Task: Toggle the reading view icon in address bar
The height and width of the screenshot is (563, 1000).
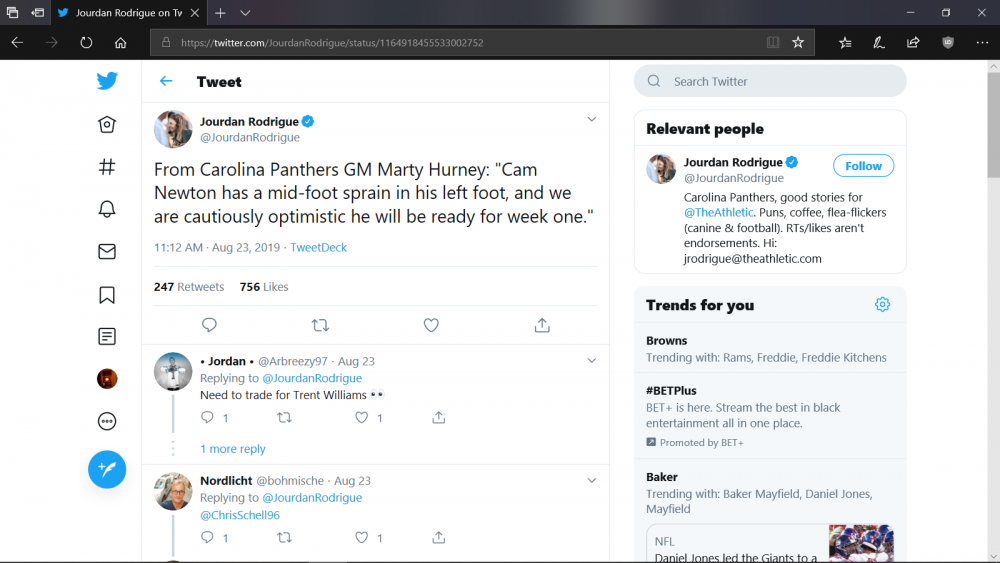Action: [773, 43]
